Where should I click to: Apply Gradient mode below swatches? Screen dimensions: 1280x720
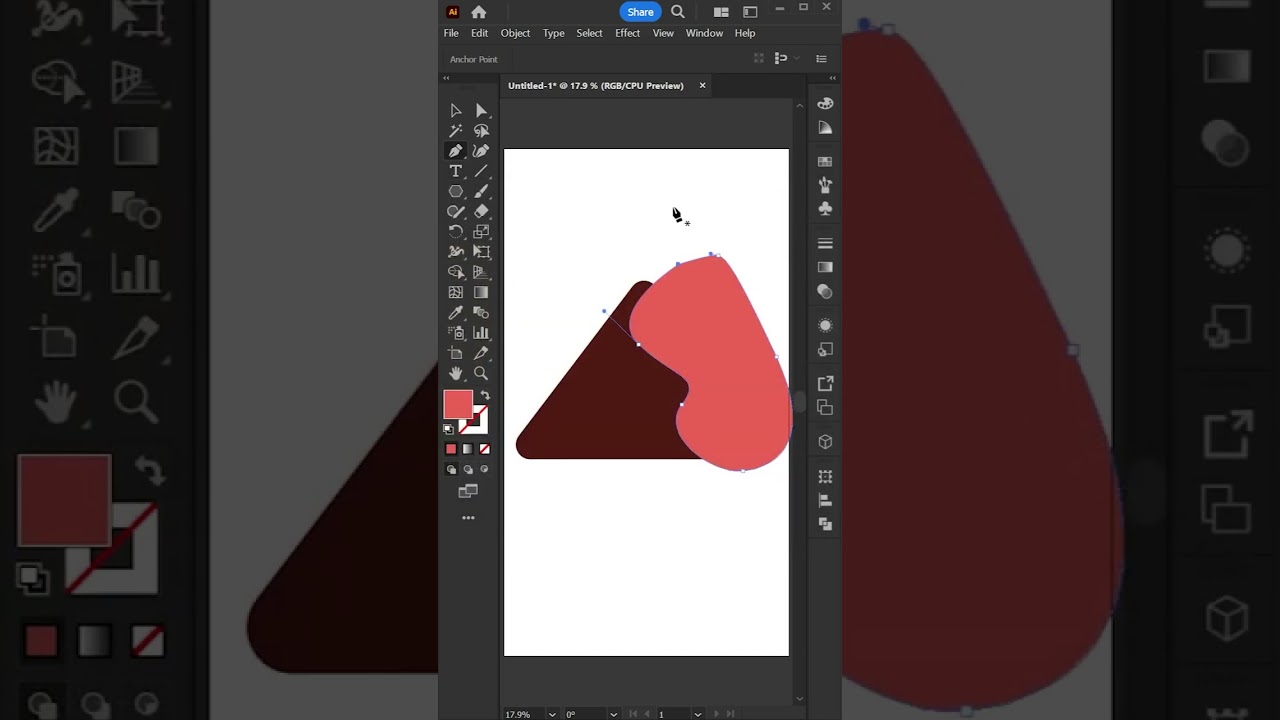[468, 449]
